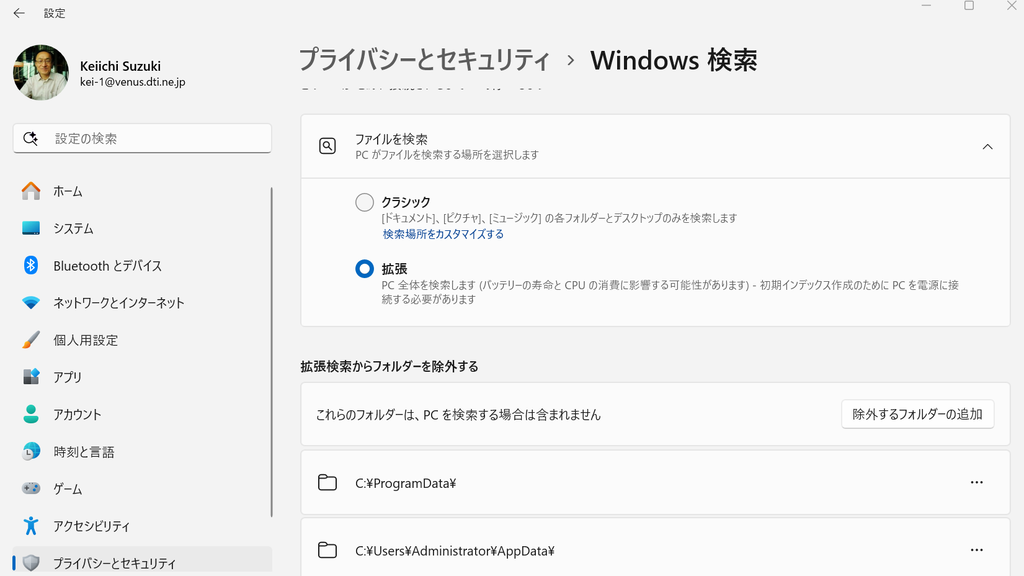This screenshot has height=576, width=1024.
Task: Click folder icon for C:¥ProgramData¥
Action: (327, 483)
